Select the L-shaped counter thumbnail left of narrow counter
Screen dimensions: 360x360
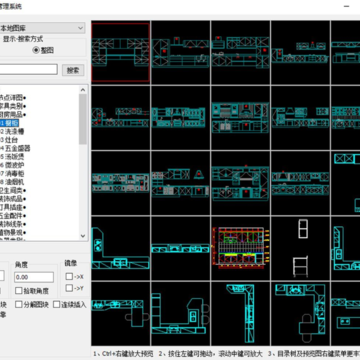pyautogui.click(x=121, y=248)
